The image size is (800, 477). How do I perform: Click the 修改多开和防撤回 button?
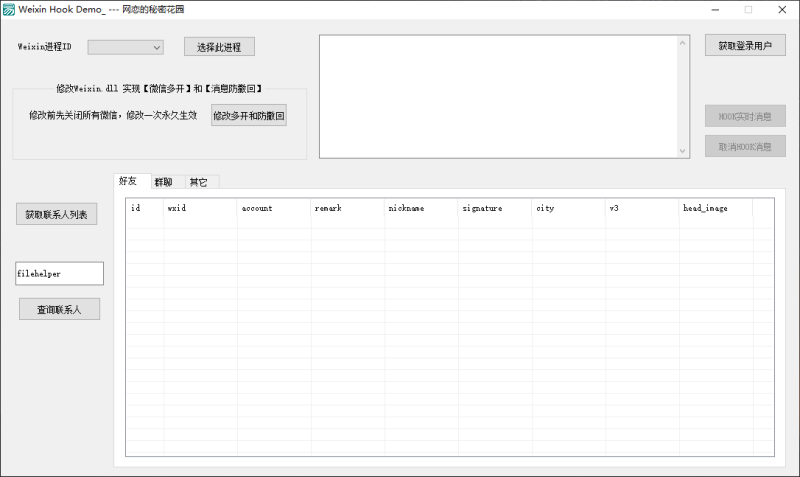point(249,116)
